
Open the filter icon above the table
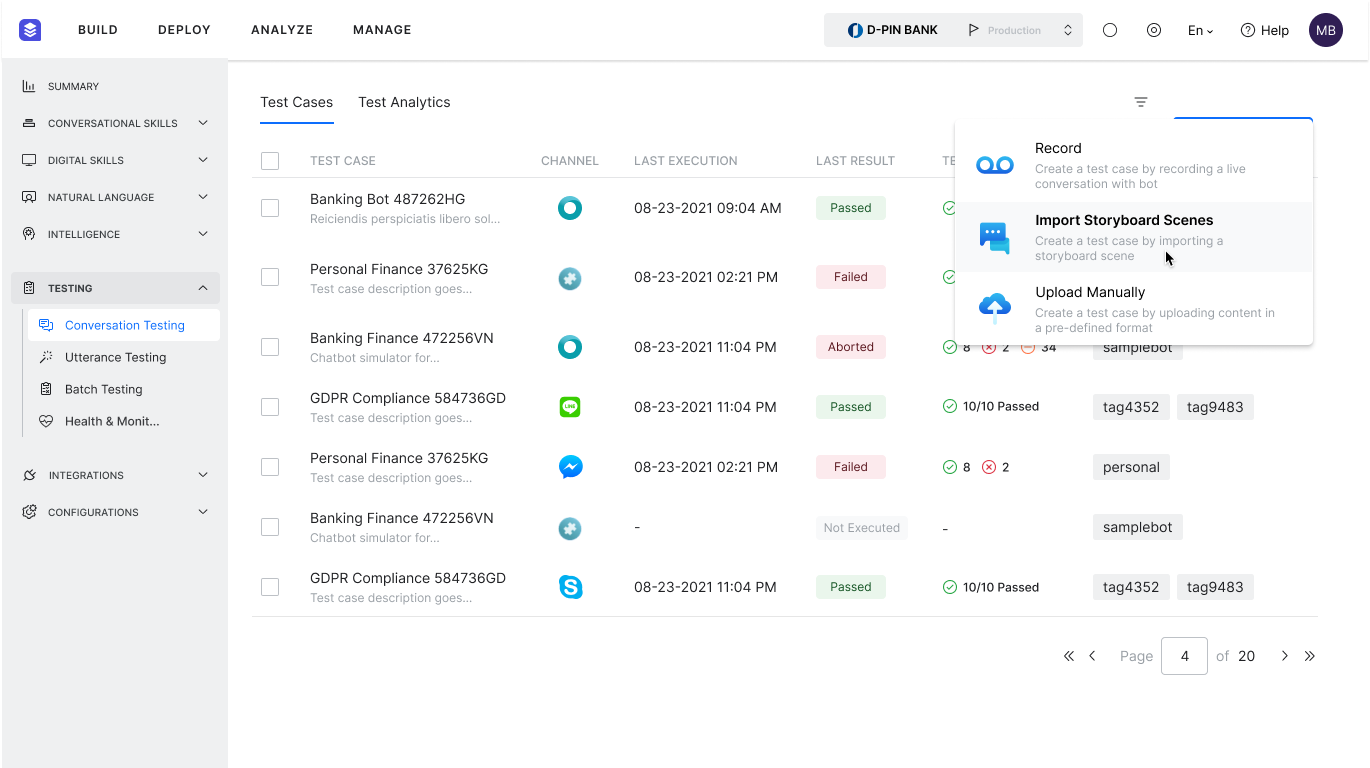click(1141, 101)
